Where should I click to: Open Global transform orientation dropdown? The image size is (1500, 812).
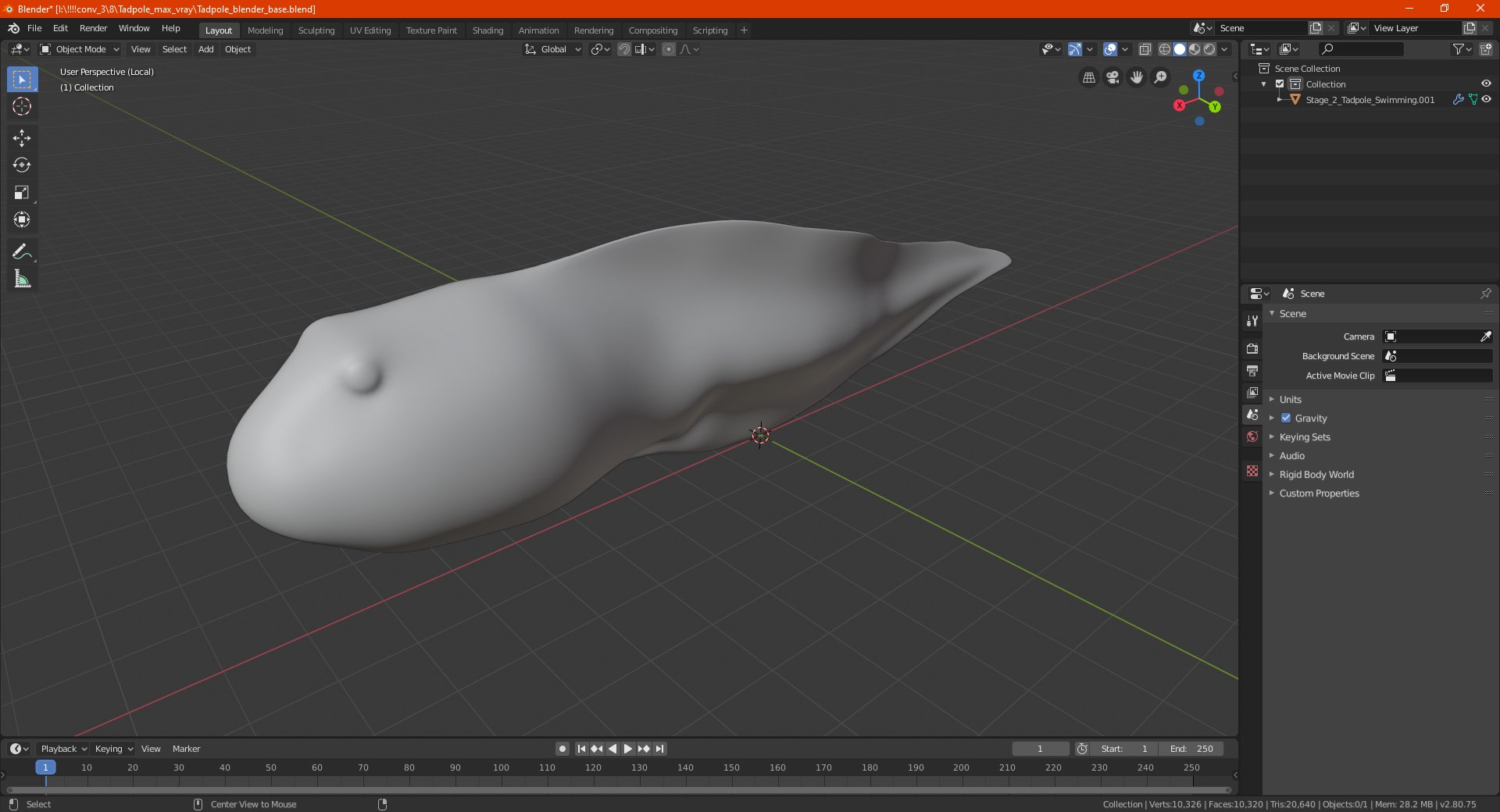pyautogui.click(x=553, y=49)
